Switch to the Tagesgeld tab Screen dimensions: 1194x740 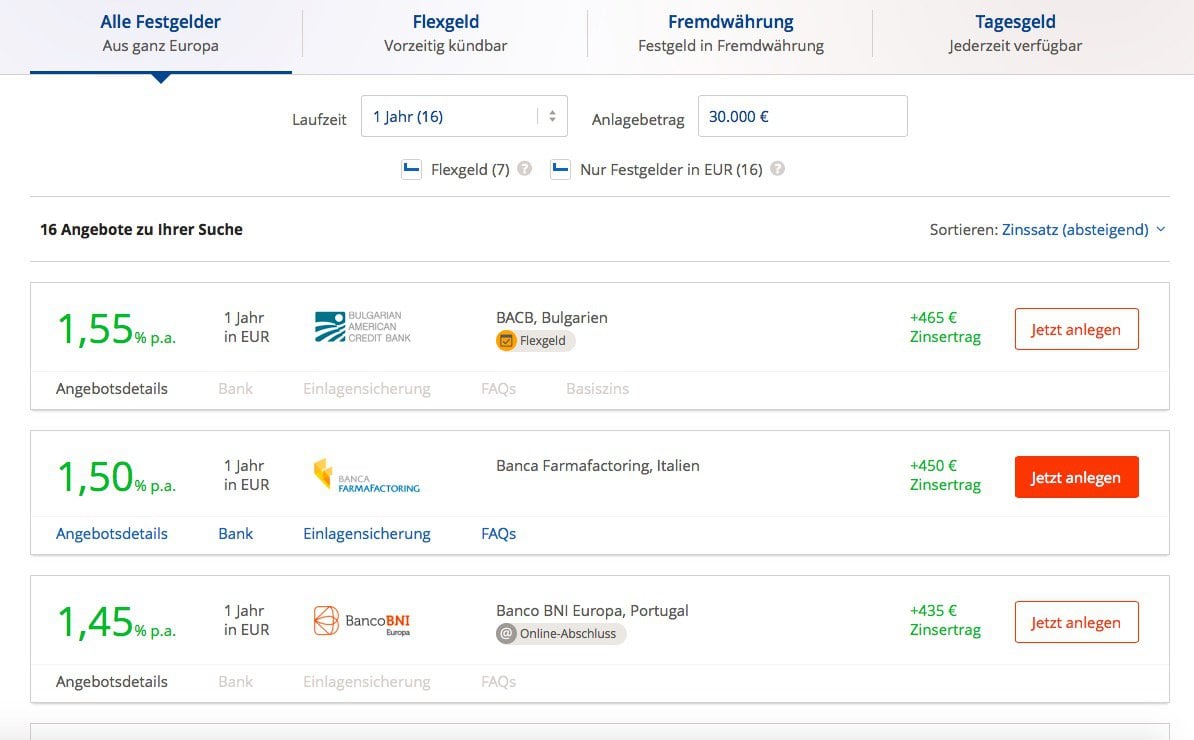click(x=1015, y=33)
